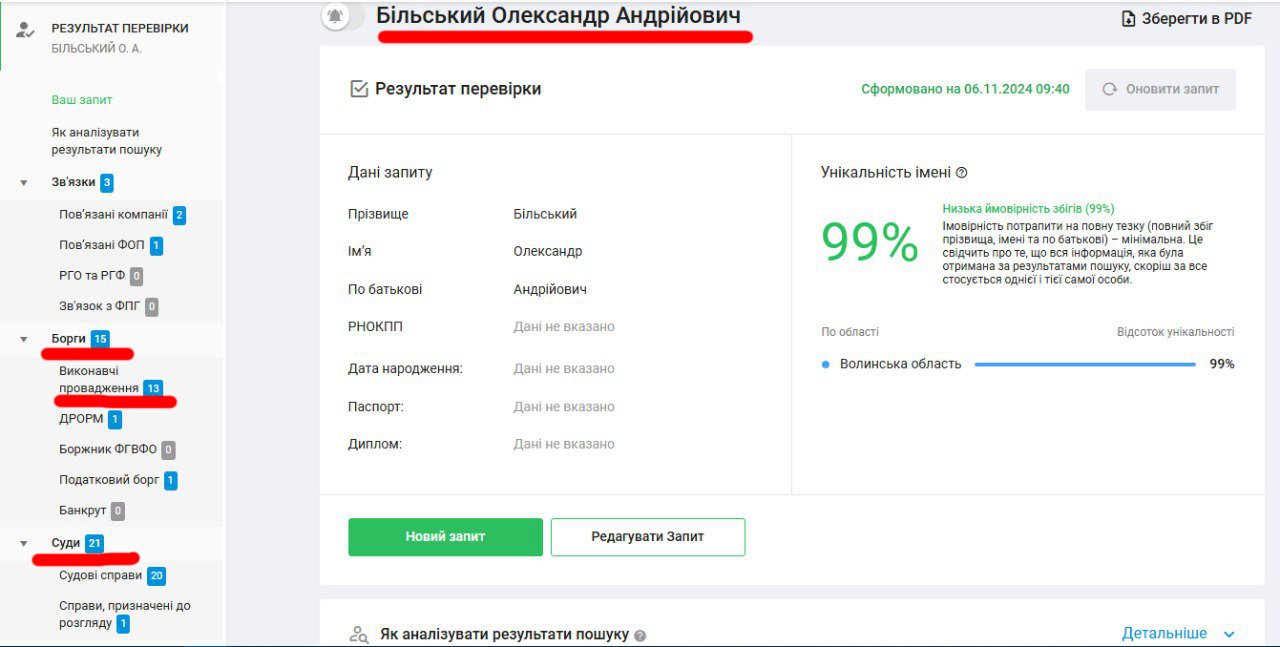Open Виконавчі провадження in sidebar
1280x647 pixels.
click(x=98, y=379)
